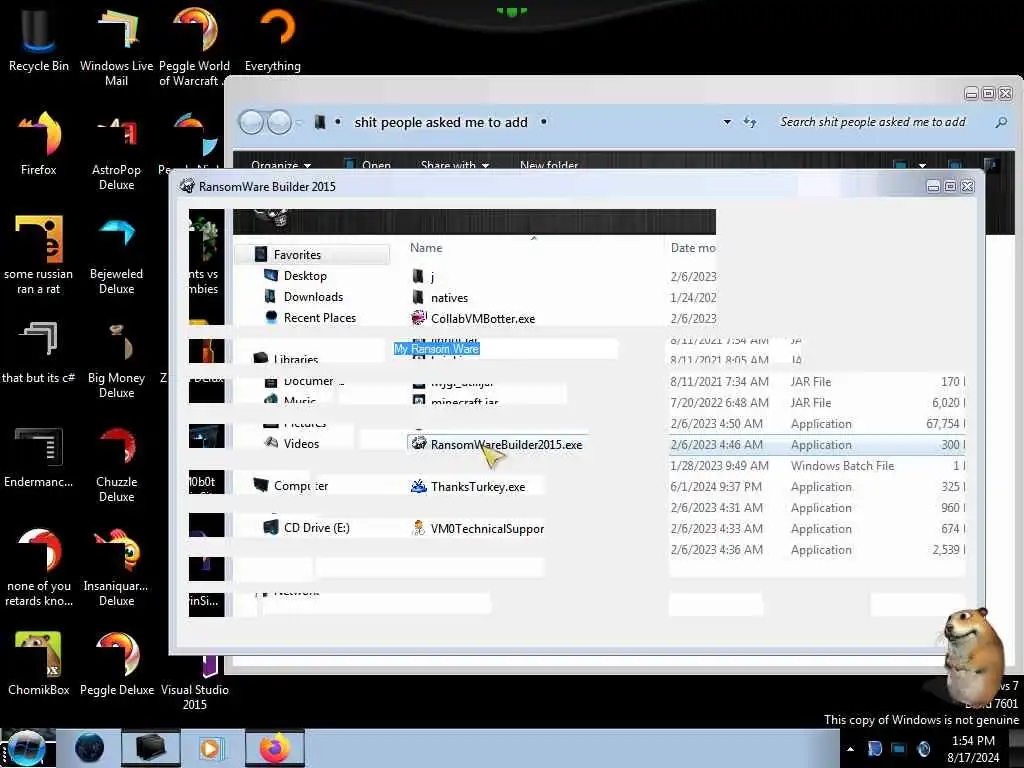Open the Share with dropdown menu
1024x768 pixels.
coord(455,165)
